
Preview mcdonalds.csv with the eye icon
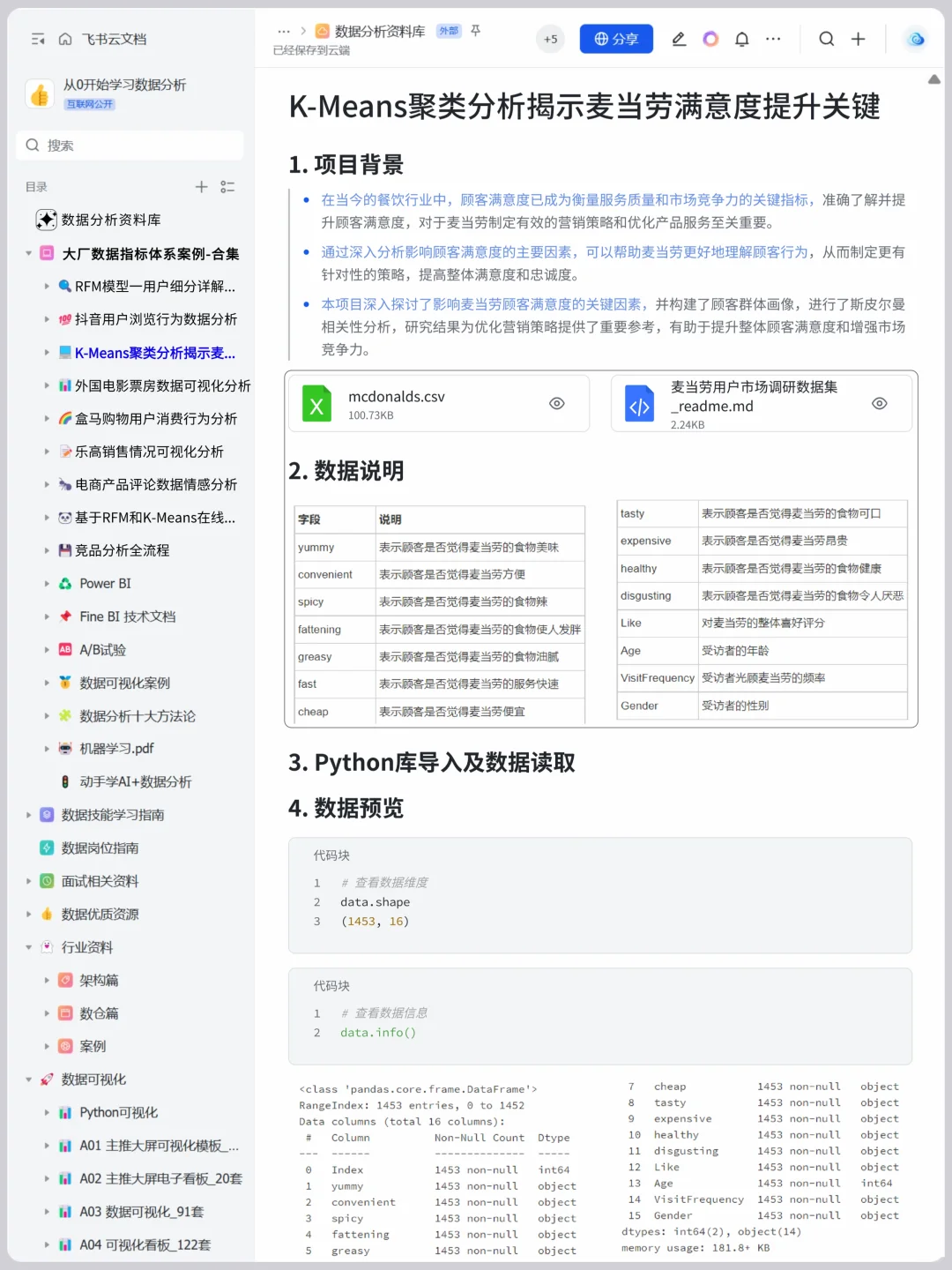pos(557,403)
